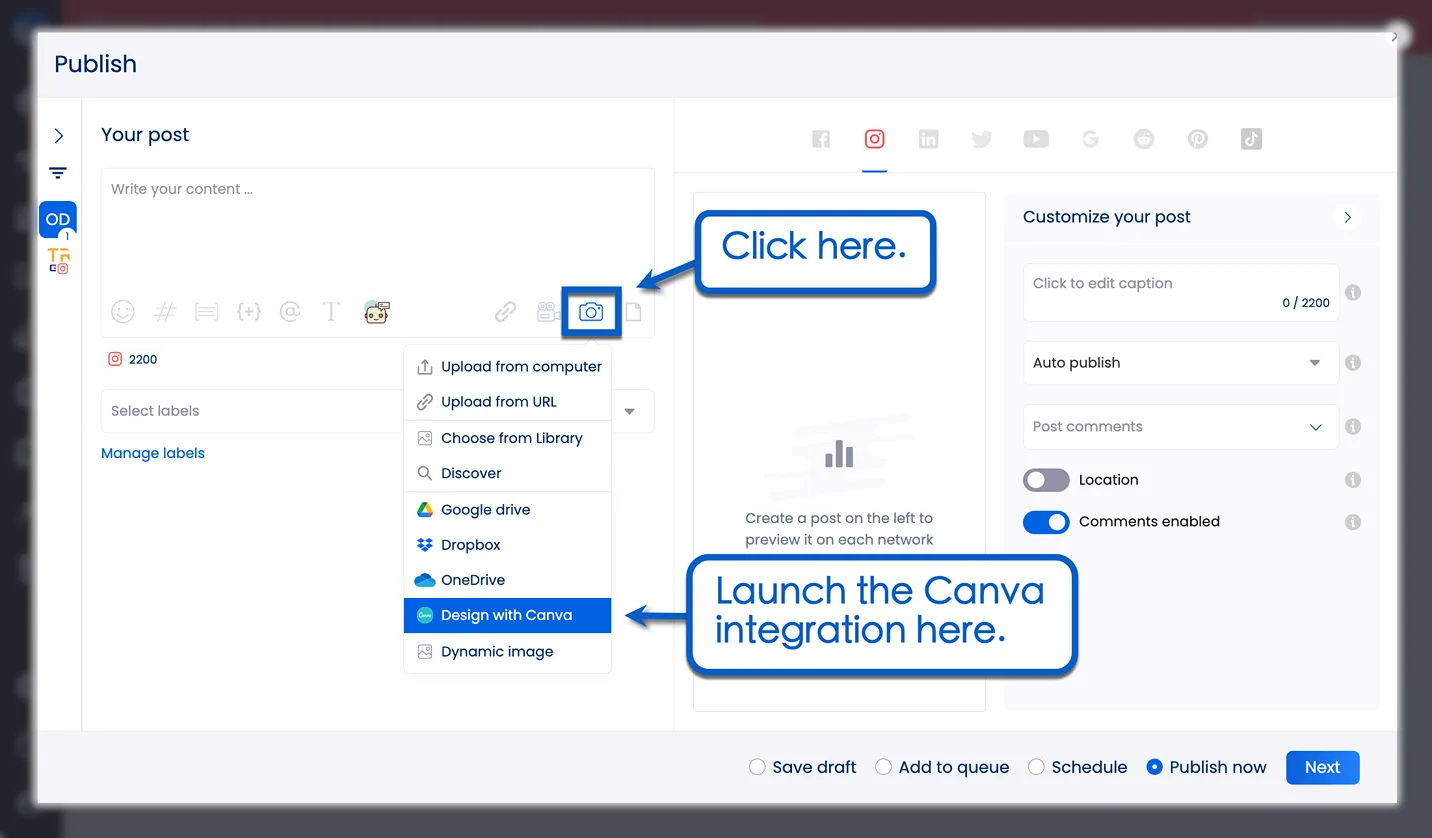The height and width of the screenshot is (838, 1432).
Task: Expand the Post comments dropdown
Action: tap(1180, 427)
